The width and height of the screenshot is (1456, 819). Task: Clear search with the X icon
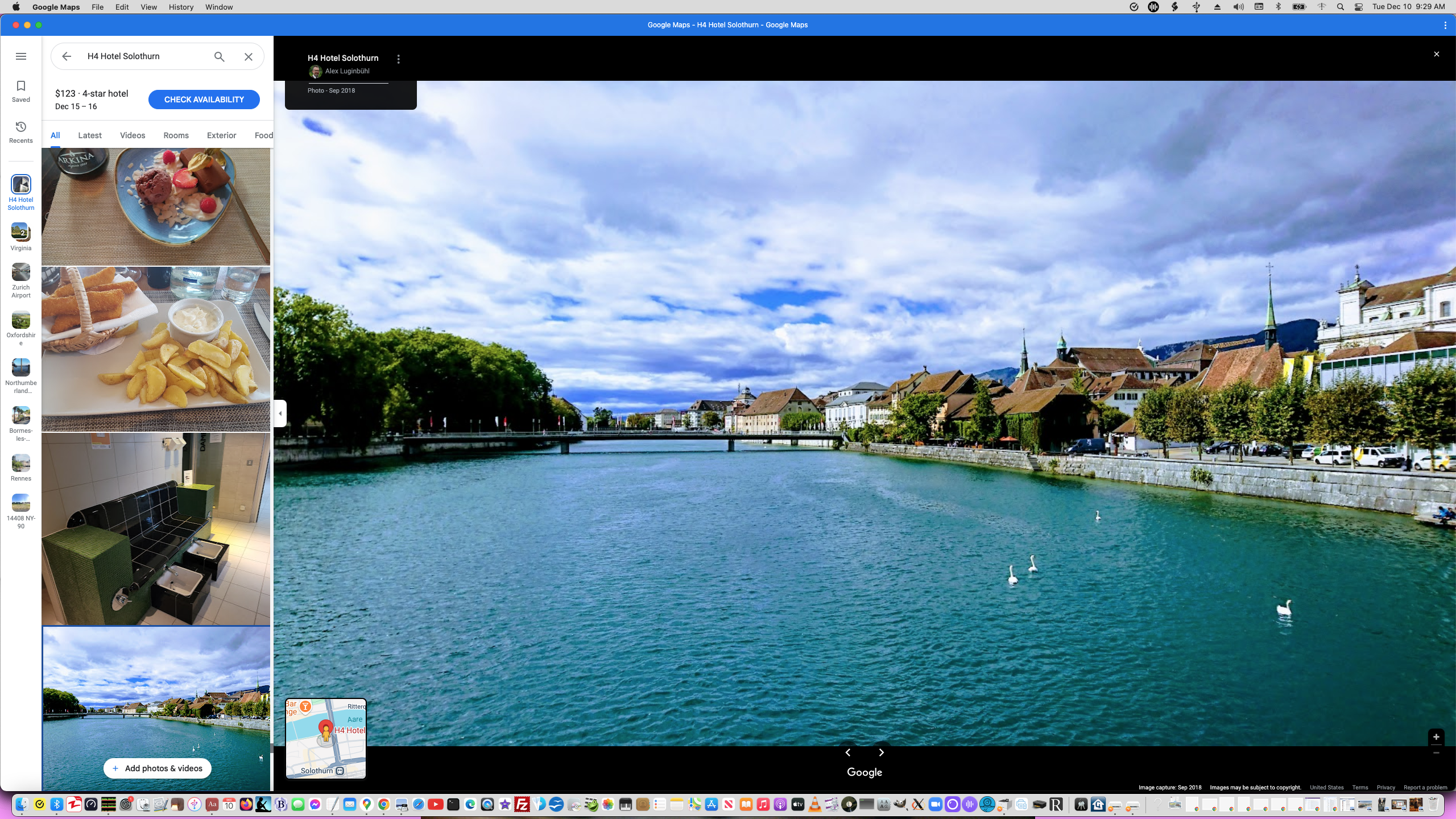tap(249, 56)
